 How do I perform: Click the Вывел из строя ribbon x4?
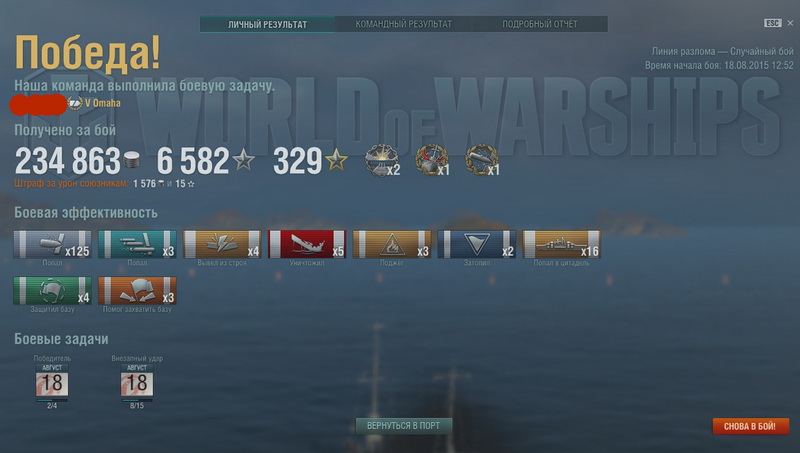(222, 244)
